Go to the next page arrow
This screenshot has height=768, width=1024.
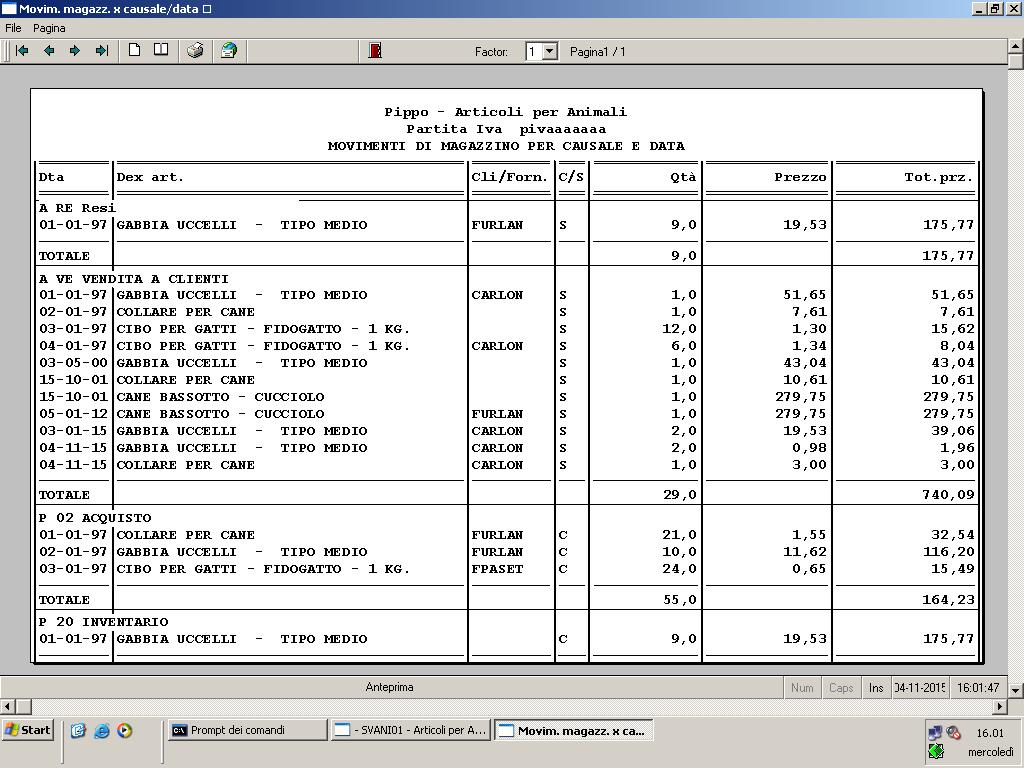pyautogui.click(x=75, y=50)
